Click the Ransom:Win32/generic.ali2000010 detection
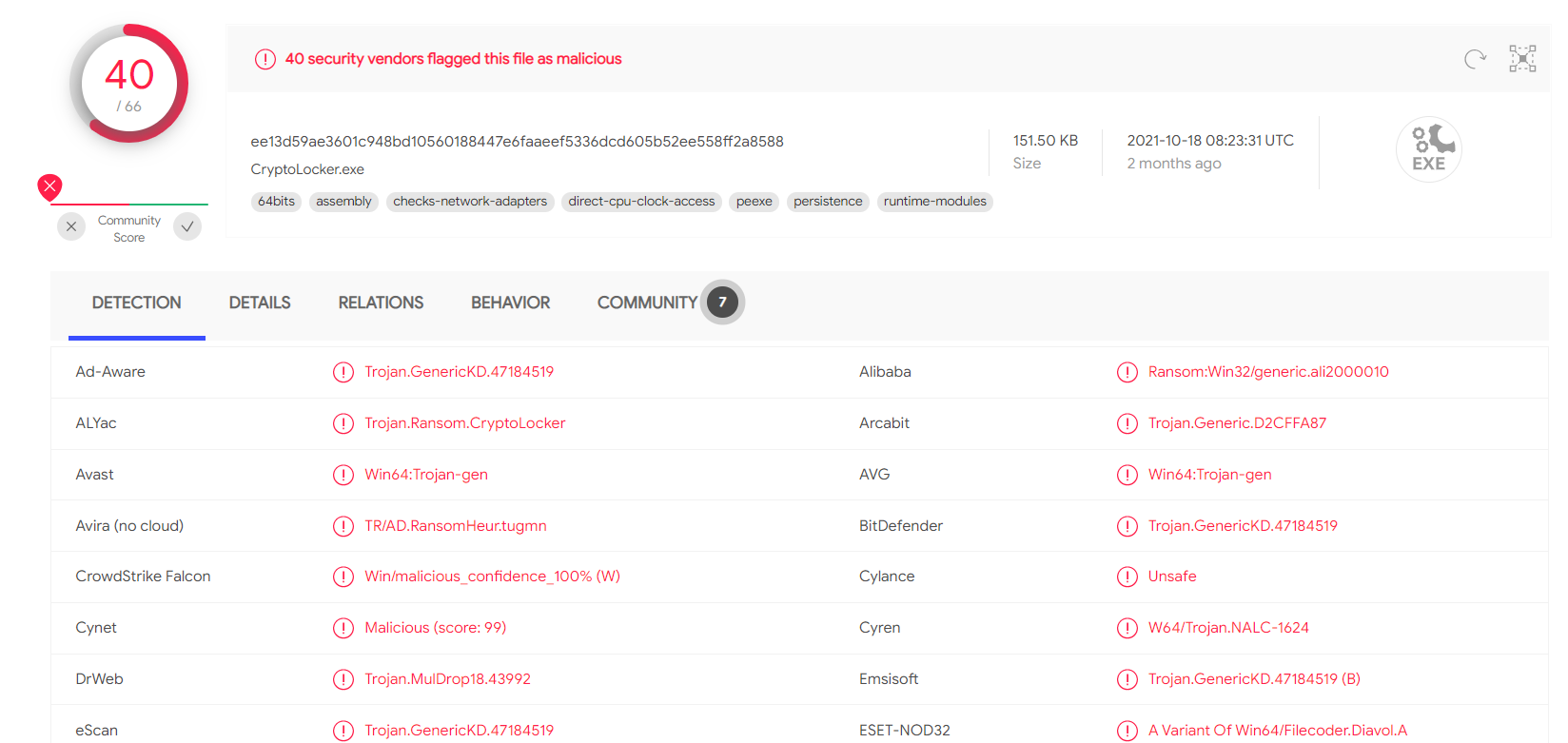The height and width of the screenshot is (743, 1568). point(1268,372)
